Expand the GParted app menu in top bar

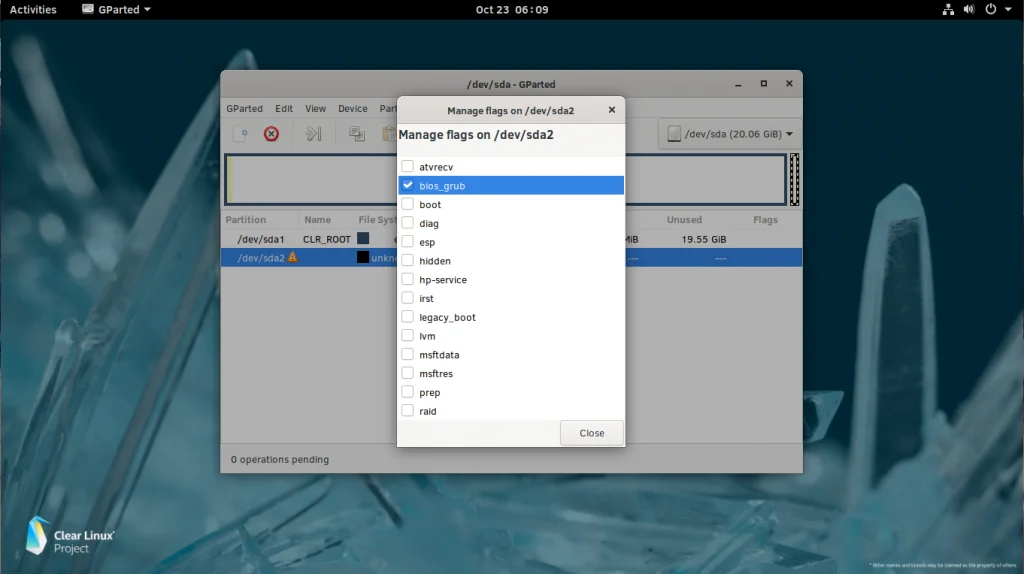(117, 9)
